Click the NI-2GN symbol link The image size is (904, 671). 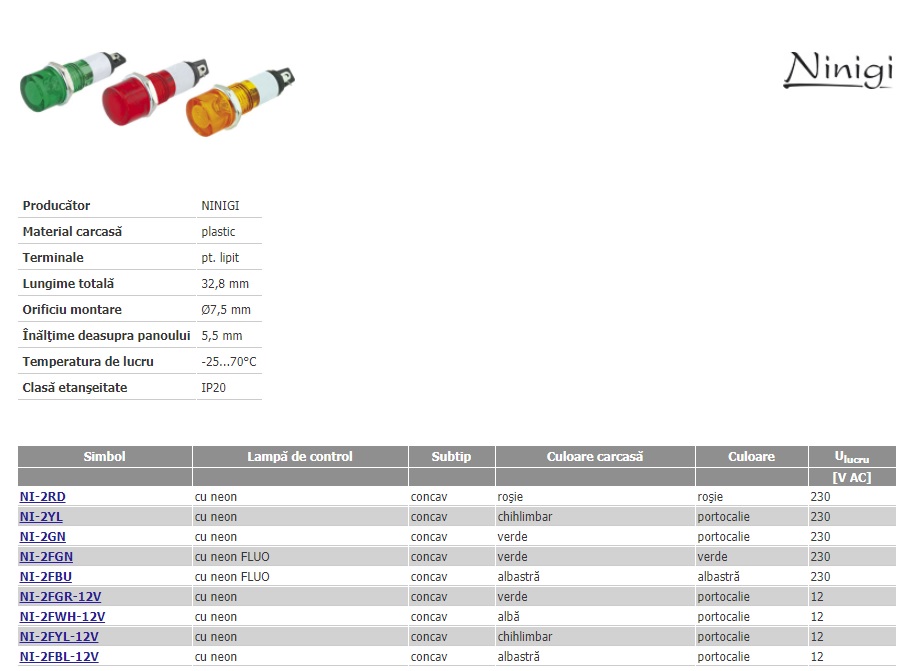pos(43,537)
